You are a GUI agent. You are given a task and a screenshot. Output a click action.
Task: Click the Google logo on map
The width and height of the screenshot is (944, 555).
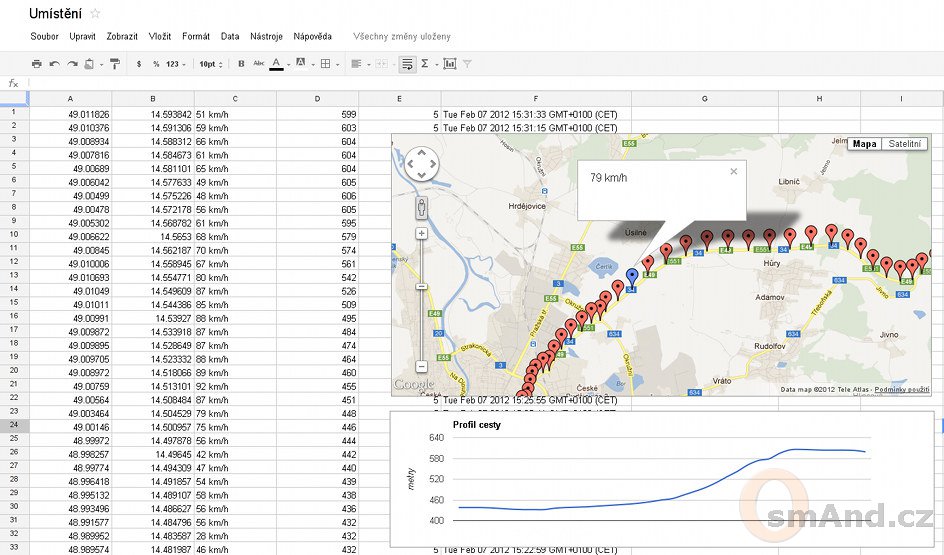414,384
